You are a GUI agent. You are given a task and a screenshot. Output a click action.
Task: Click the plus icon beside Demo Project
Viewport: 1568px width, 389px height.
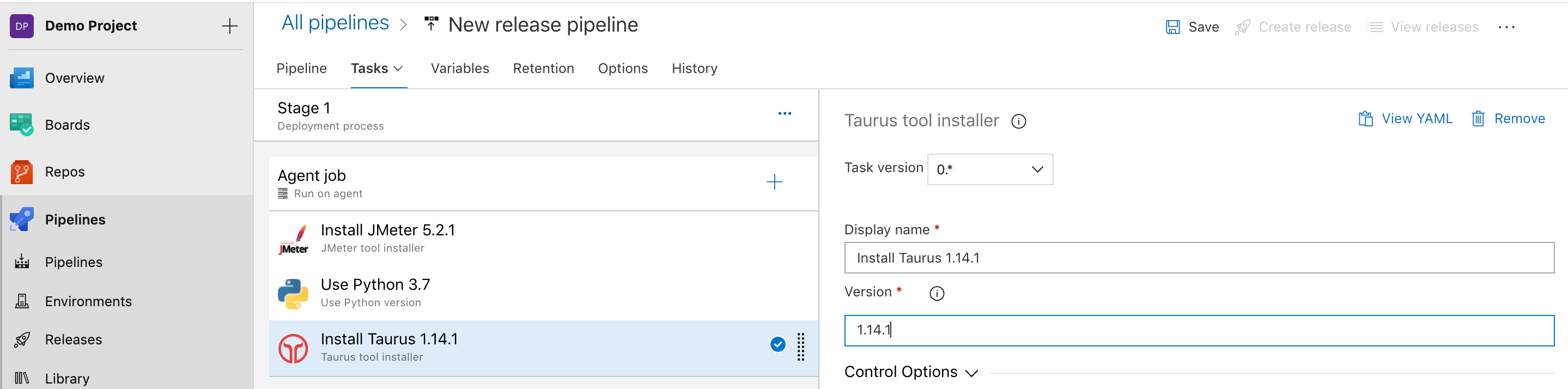click(229, 26)
